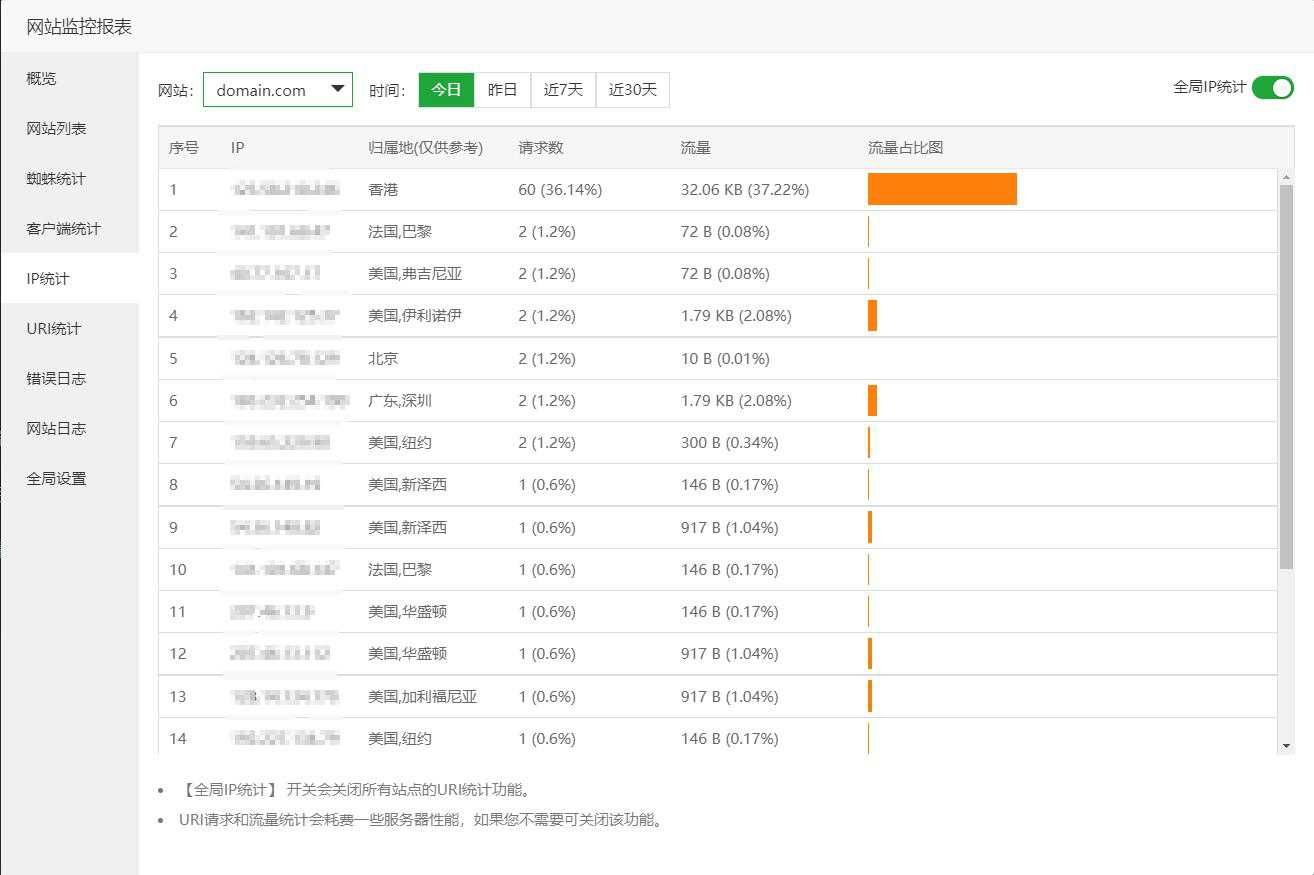The image size is (1314, 875).
Task: Click 300 B (0.34%) traffic value
Action: pos(729,442)
